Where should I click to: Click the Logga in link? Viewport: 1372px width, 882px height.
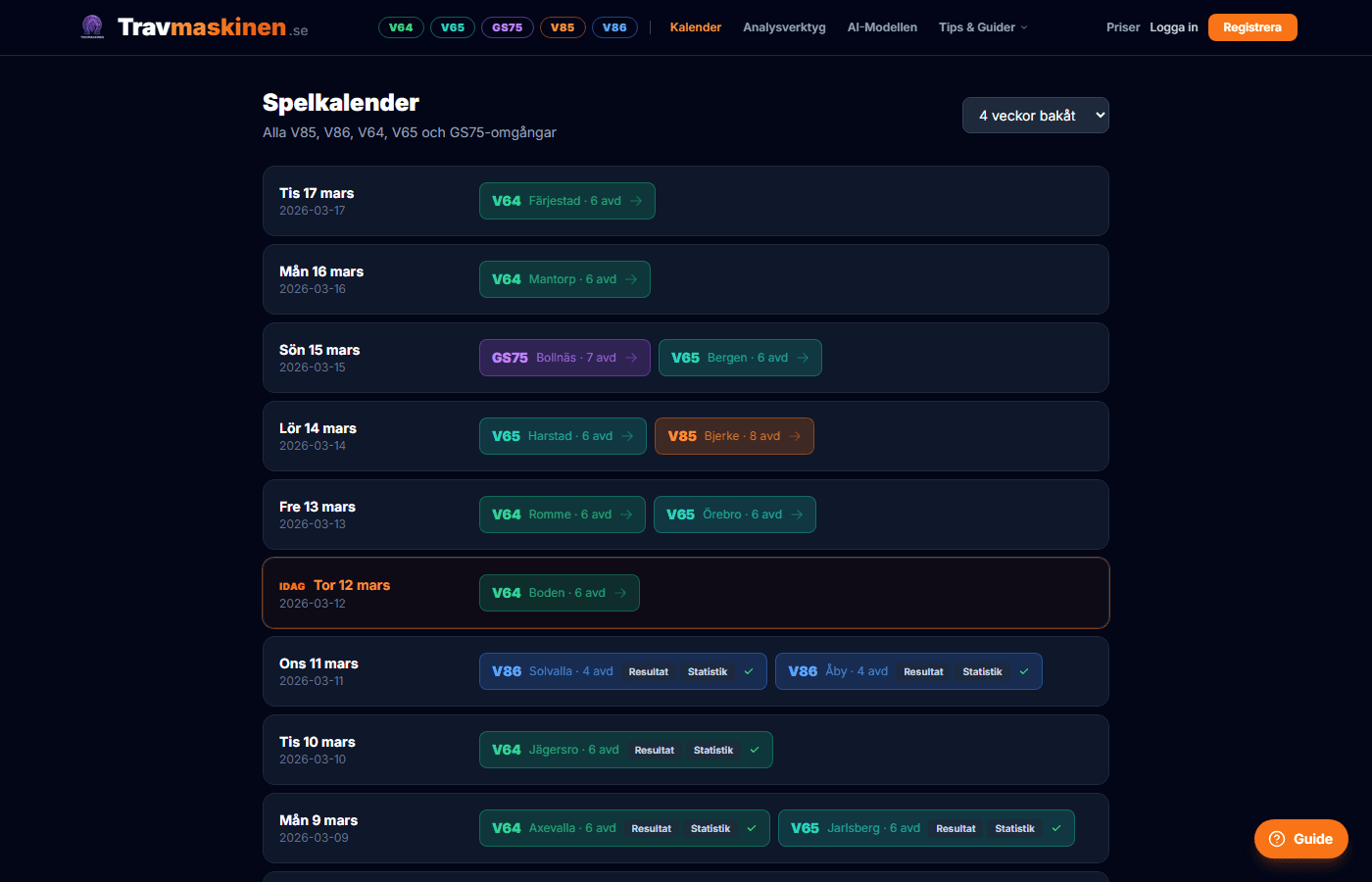point(1173,27)
